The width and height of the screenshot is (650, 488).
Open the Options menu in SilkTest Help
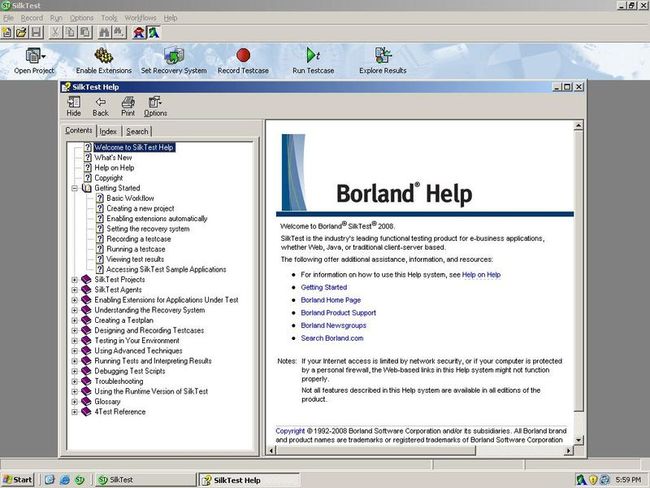(155, 107)
